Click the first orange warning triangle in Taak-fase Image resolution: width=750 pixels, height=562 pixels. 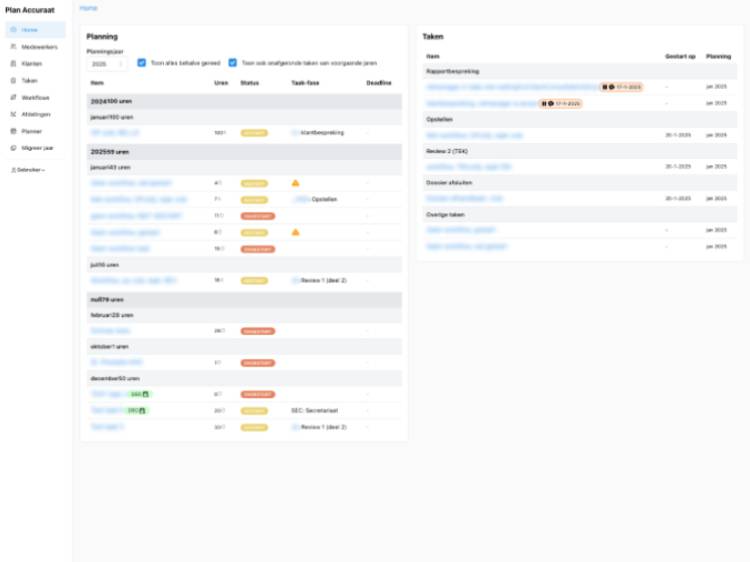295,183
